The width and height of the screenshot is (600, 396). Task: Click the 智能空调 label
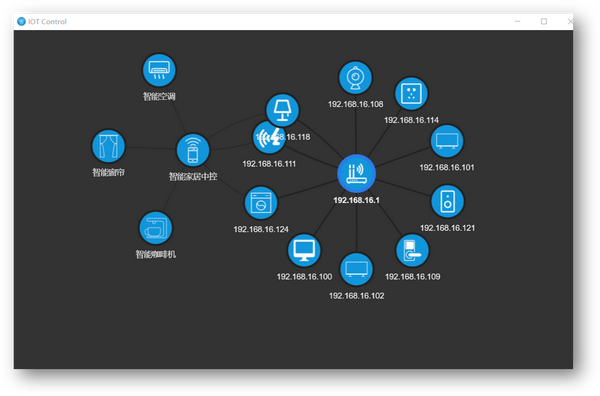coord(159,96)
